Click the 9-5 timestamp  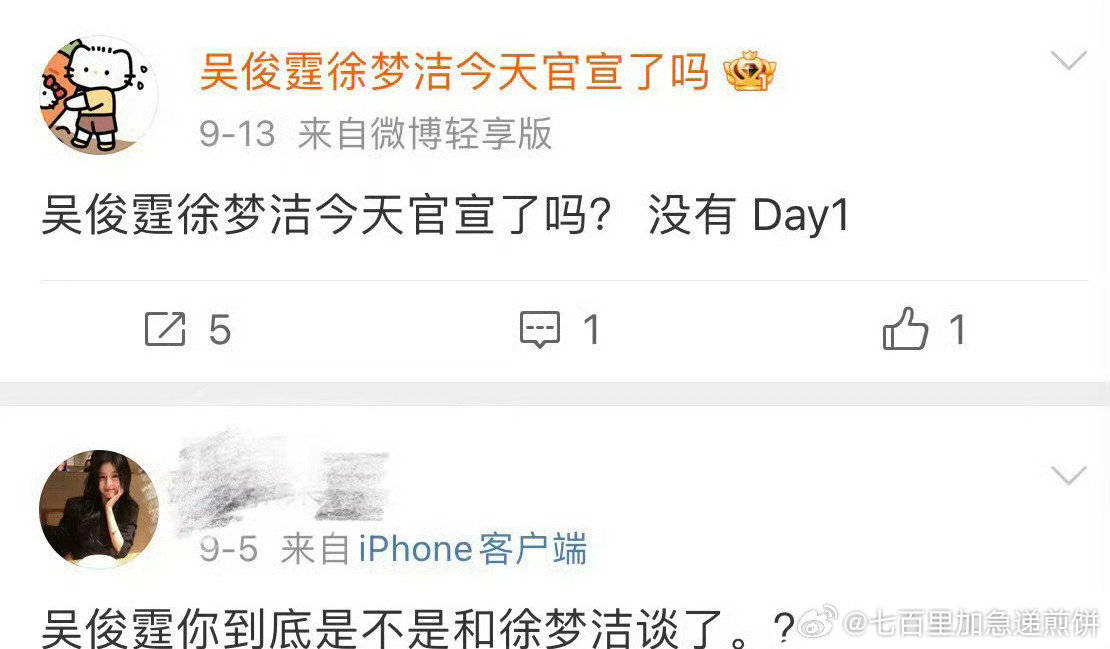(228, 549)
